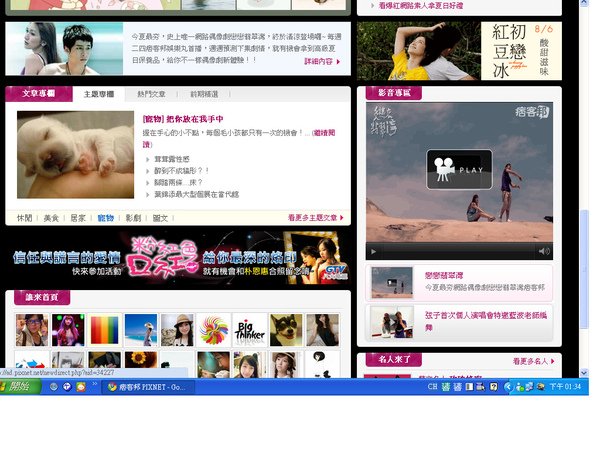Click the PIXNET Chrome taskbar button

coord(148,387)
